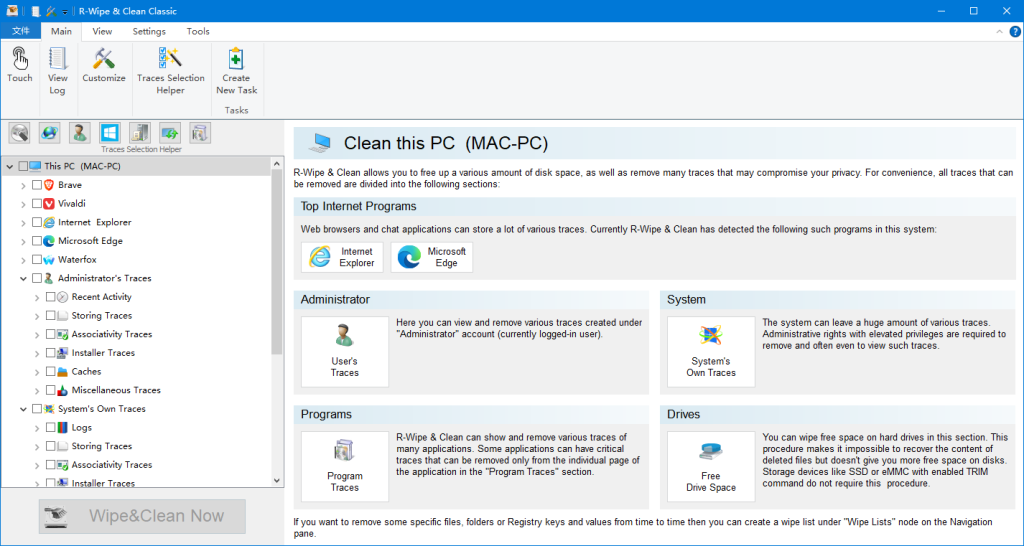
Task: Select Associativity Traces under Administrator's Traces
Action: (x=112, y=334)
